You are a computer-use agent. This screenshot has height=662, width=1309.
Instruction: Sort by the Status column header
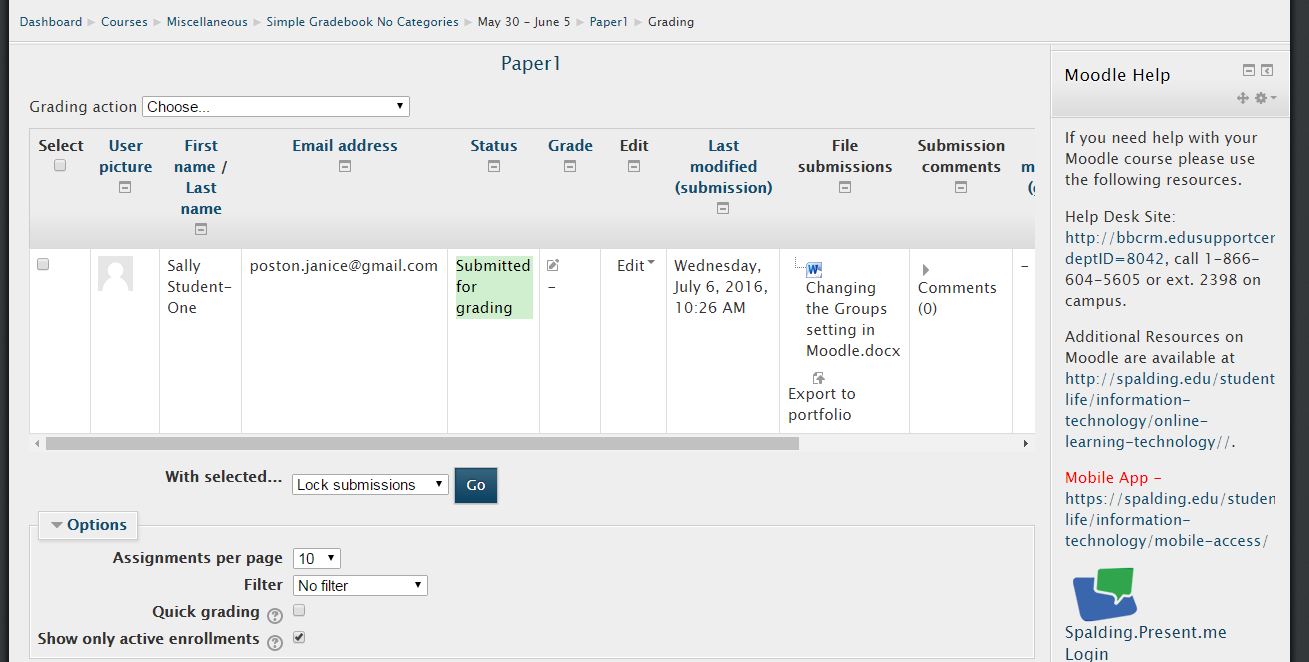494,145
